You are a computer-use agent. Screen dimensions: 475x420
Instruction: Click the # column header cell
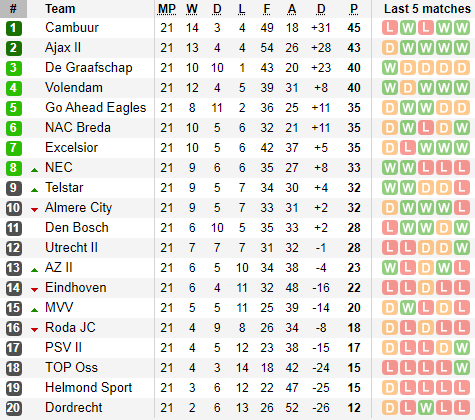[x=13, y=9]
